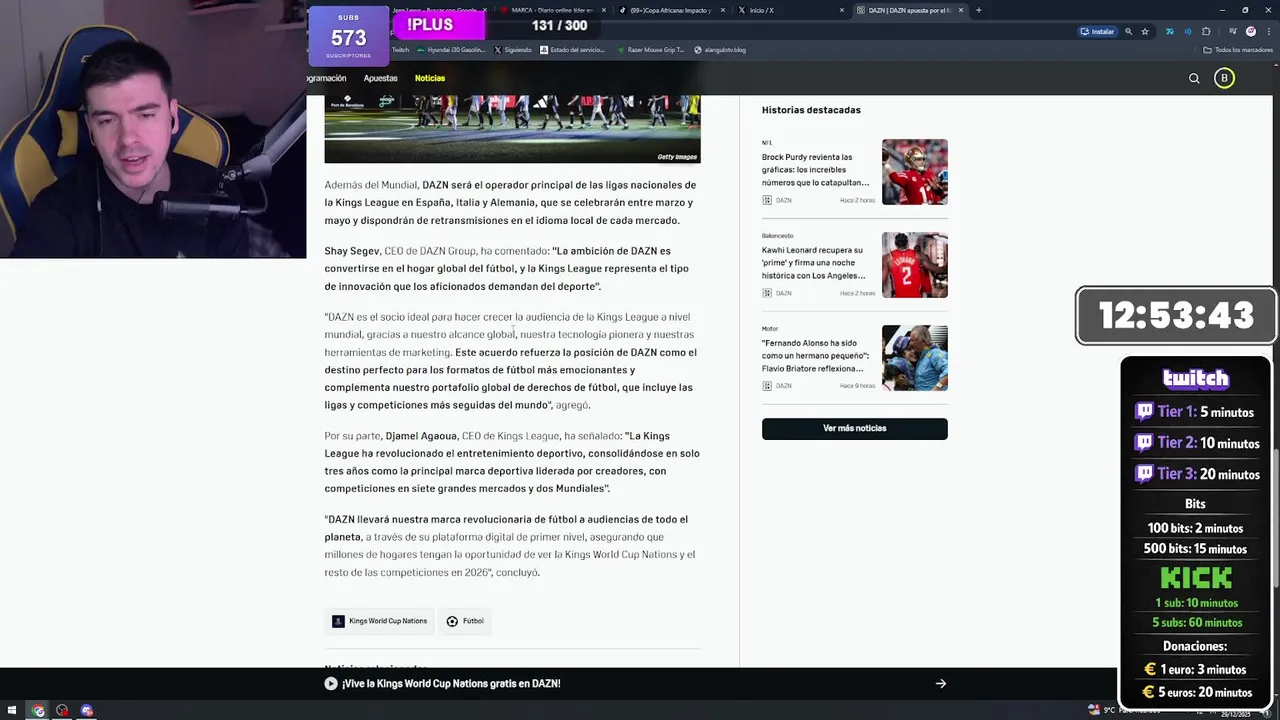Open the Estado del servicio bookmark

(572, 49)
